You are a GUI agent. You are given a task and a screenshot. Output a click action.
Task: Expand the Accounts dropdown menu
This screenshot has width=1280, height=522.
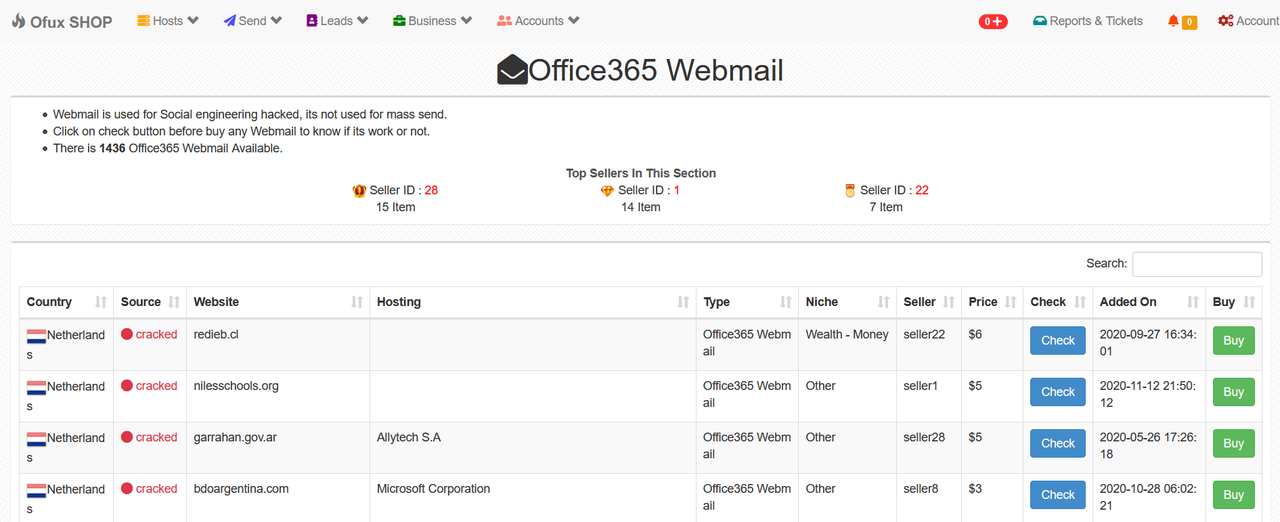[538, 21]
